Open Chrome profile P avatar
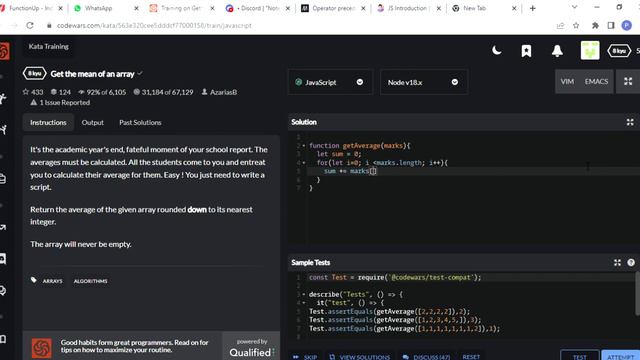 [627, 25]
